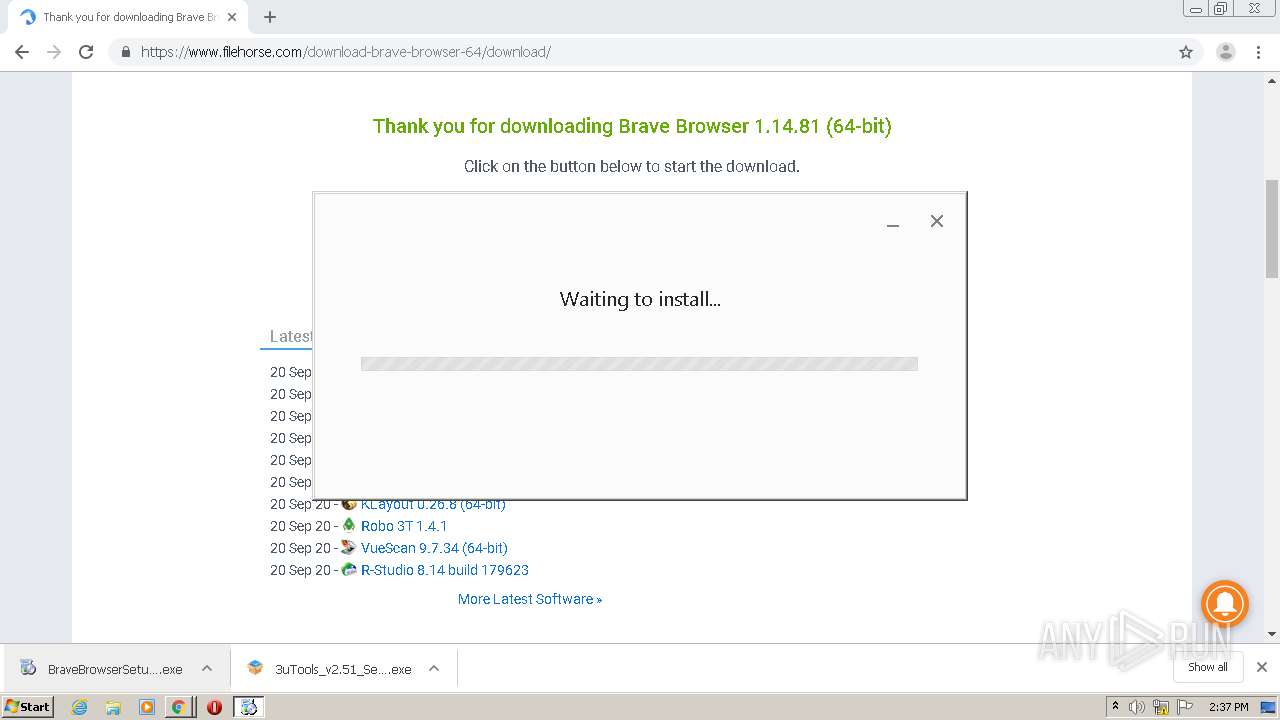View site security lock info
1280x720 pixels.
click(x=125, y=52)
